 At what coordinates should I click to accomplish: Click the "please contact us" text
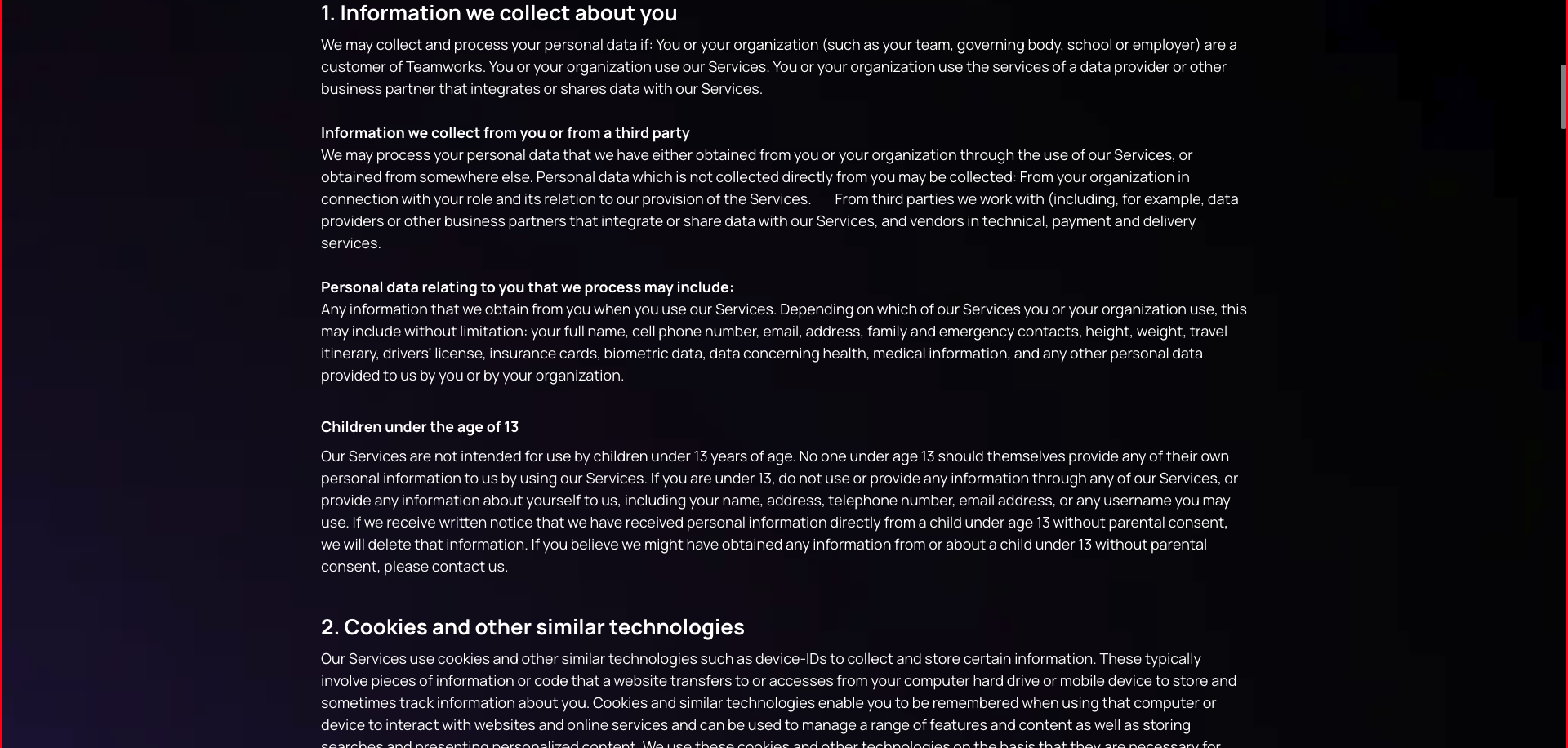point(444,567)
